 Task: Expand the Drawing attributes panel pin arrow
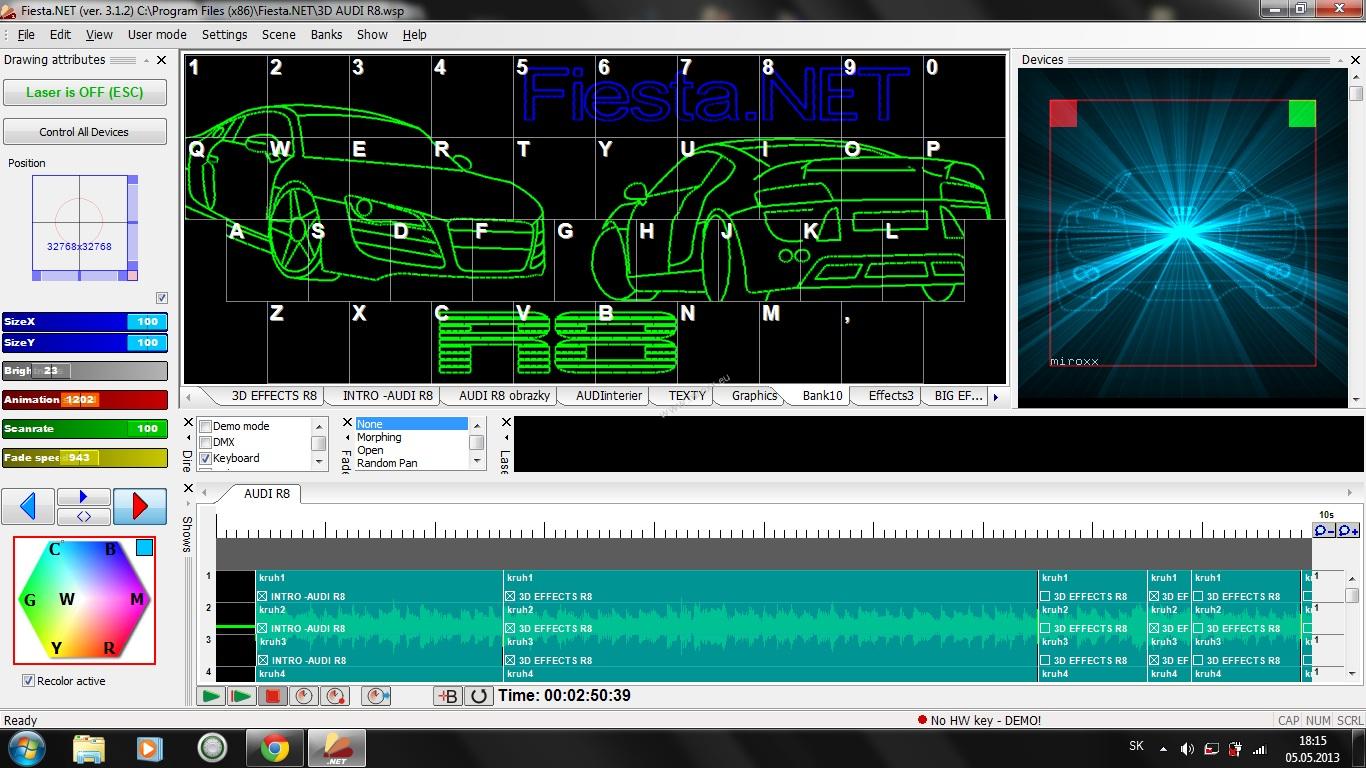click(146, 60)
